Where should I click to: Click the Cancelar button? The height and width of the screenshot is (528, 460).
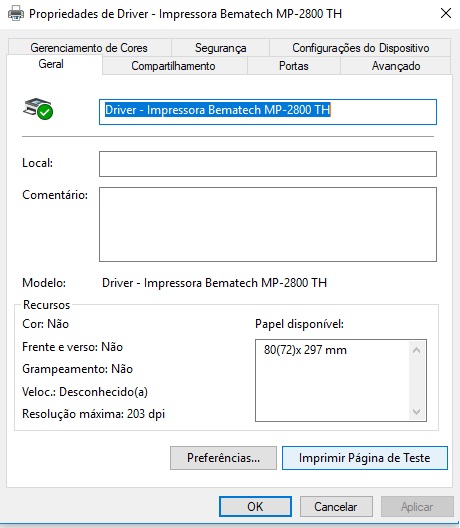(336, 506)
